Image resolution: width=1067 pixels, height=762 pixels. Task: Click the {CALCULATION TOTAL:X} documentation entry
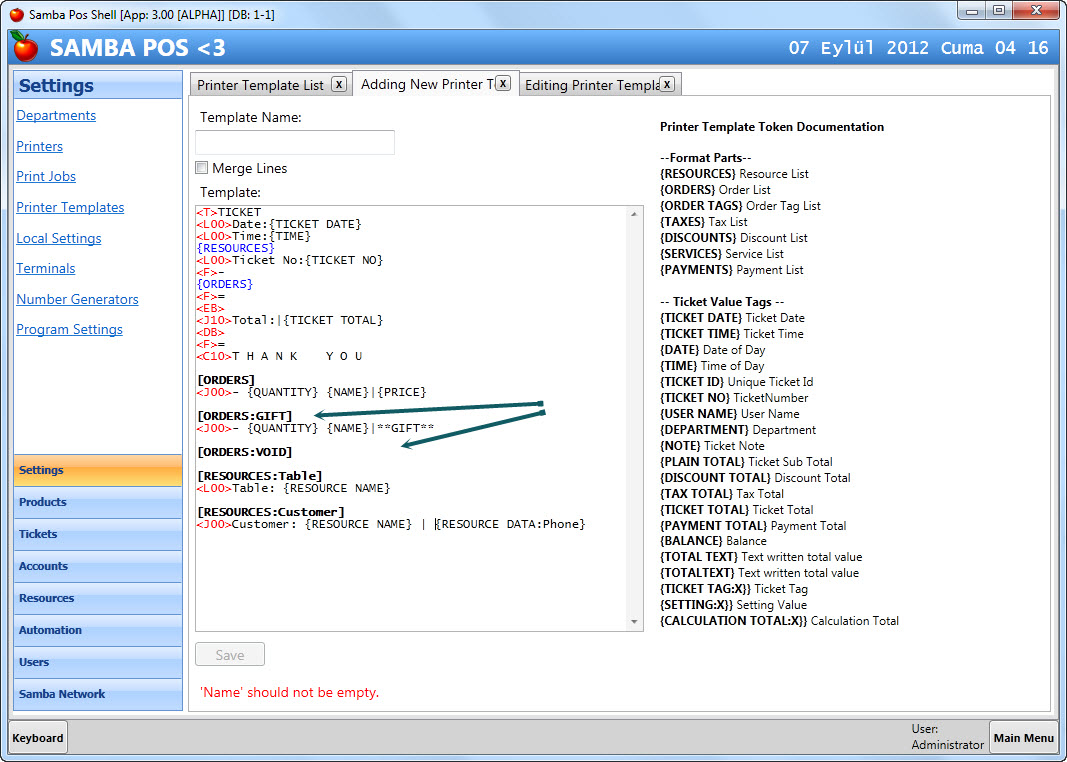(779, 620)
